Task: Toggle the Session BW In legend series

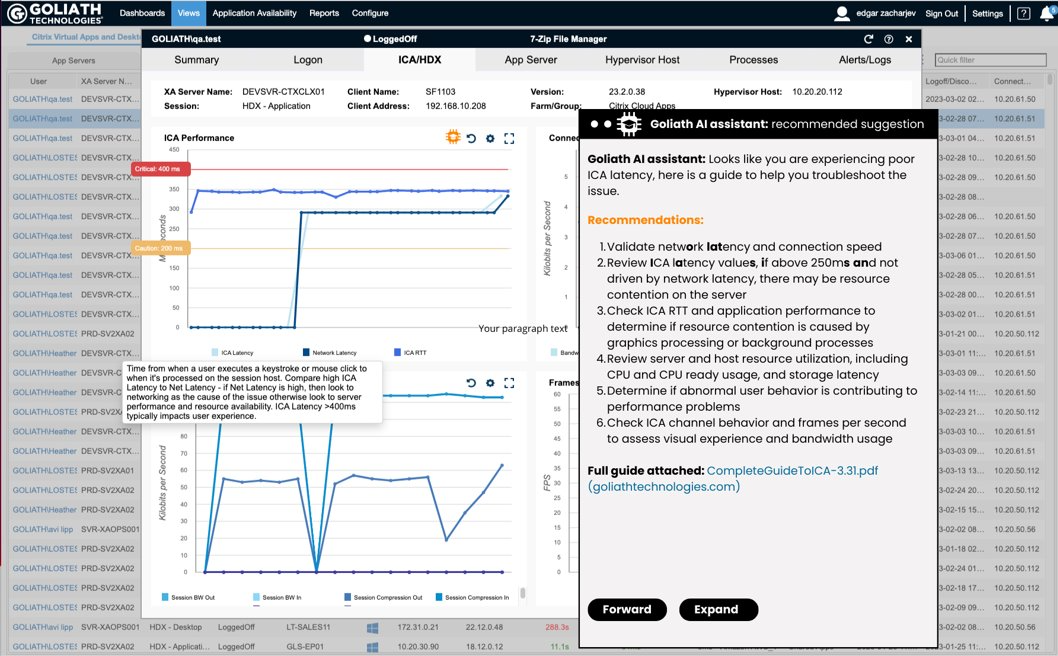Action: point(277,597)
